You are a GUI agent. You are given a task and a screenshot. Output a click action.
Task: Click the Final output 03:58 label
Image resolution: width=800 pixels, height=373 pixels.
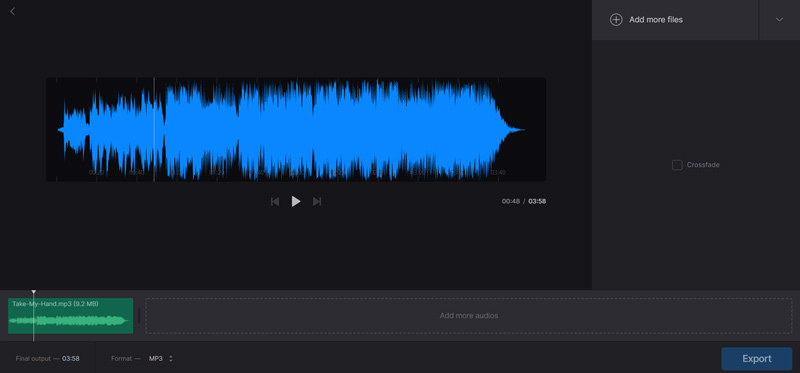[47, 359]
